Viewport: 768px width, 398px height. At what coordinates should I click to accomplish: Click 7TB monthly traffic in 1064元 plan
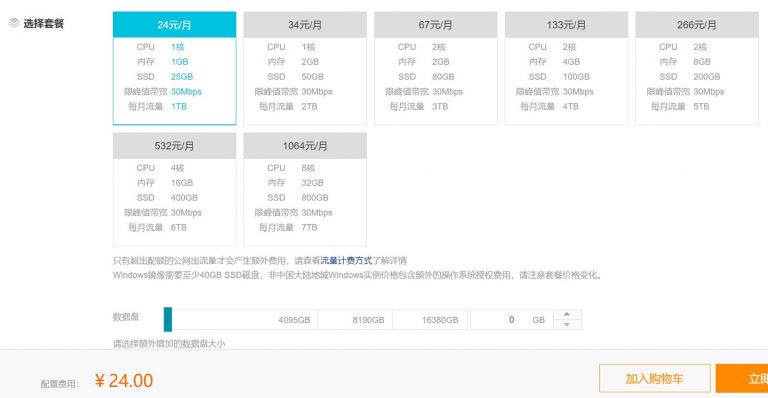309,227
